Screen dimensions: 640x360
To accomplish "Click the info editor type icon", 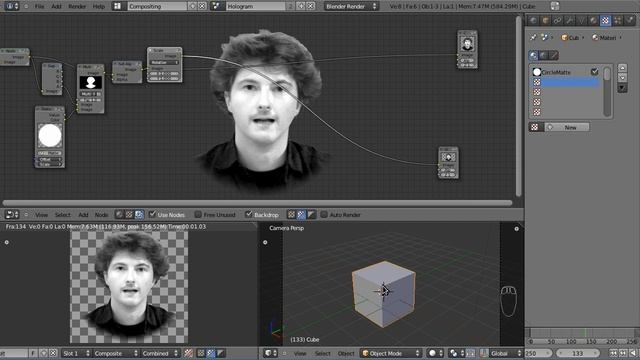I will 11,6.
